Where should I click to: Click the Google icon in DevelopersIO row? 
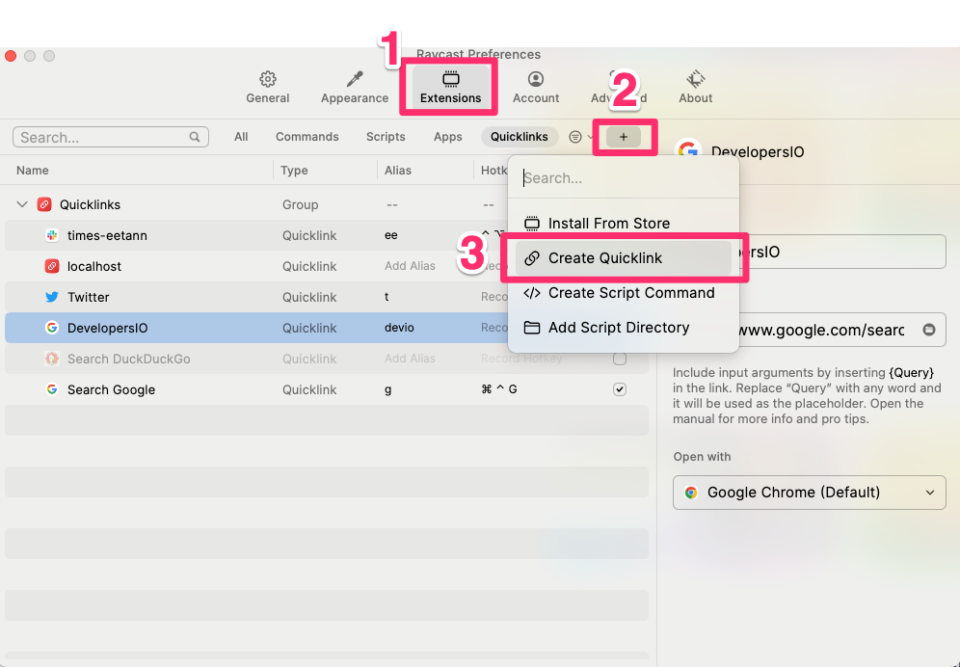(x=52, y=328)
